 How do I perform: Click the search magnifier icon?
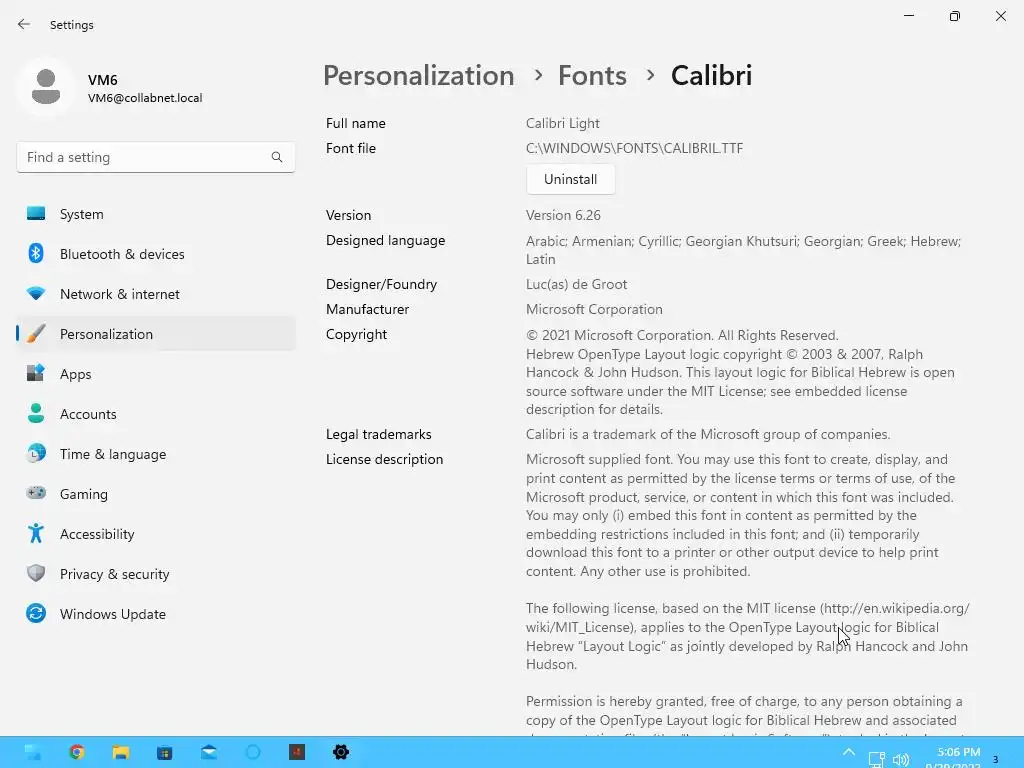click(x=277, y=157)
